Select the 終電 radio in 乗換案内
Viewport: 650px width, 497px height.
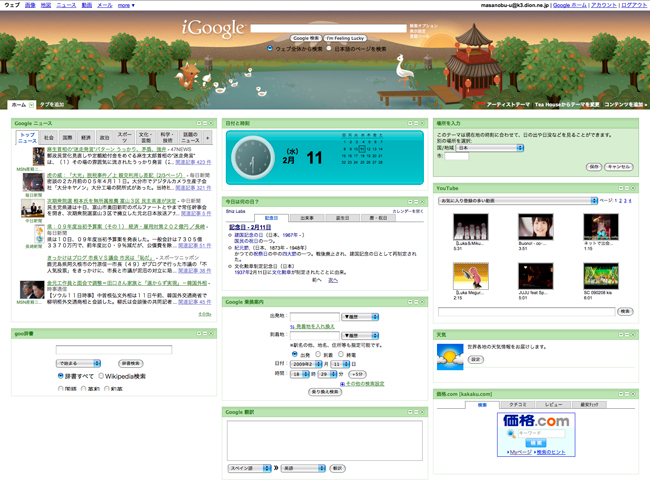coord(341,354)
